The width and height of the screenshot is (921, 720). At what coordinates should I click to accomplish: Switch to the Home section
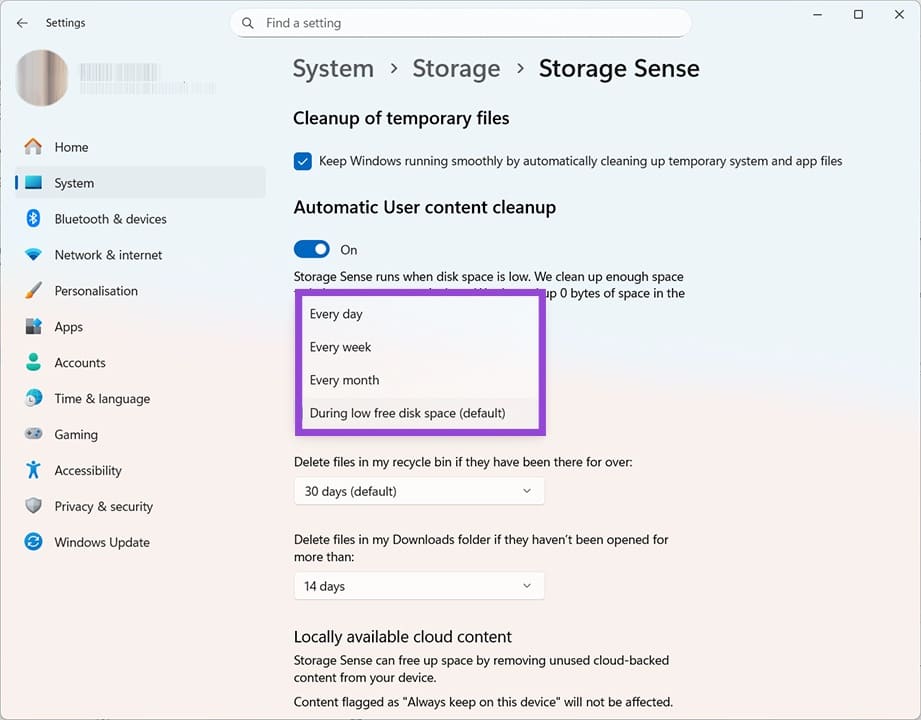(x=70, y=146)
